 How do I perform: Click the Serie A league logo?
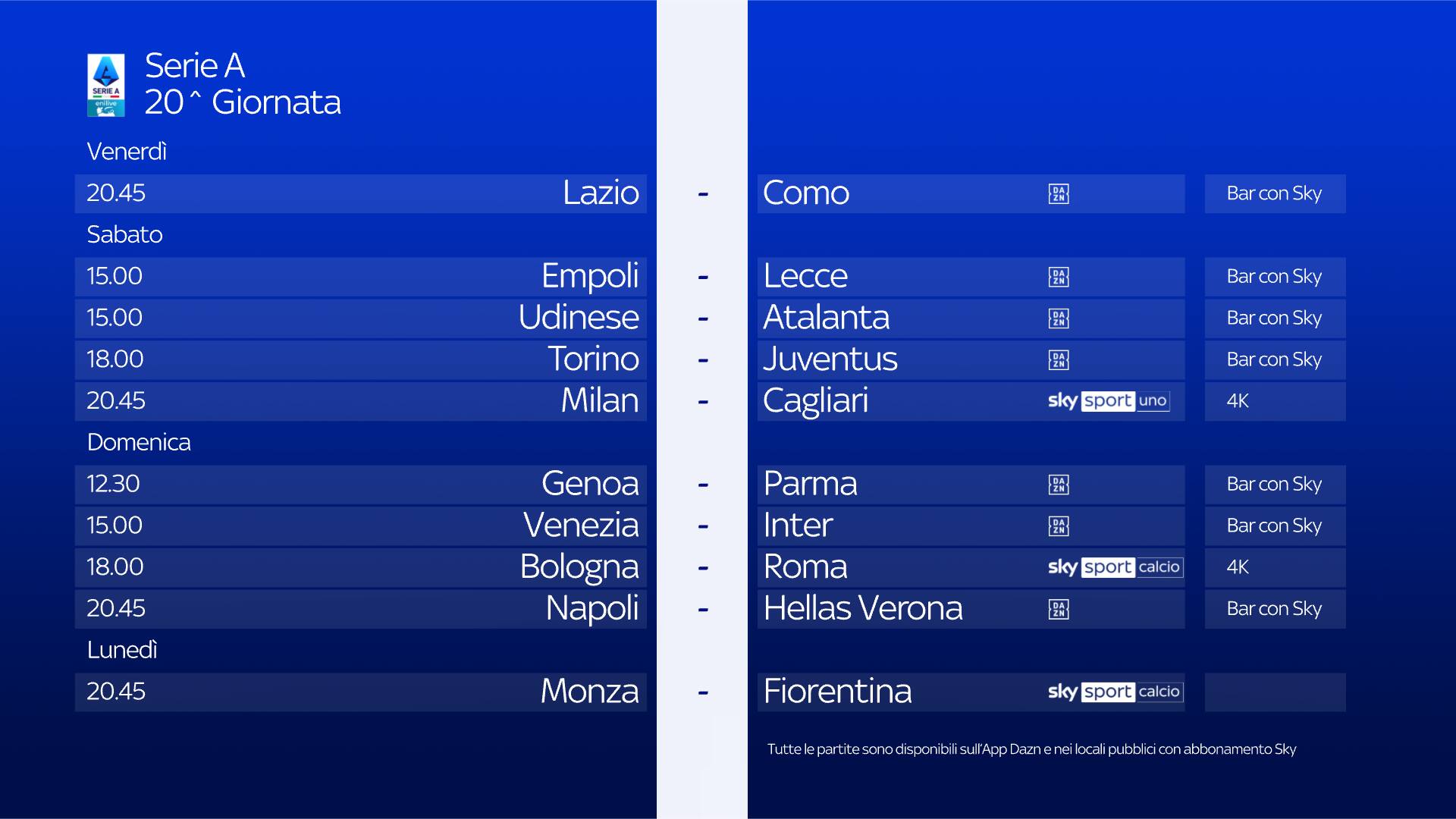[x=106, y=85]
